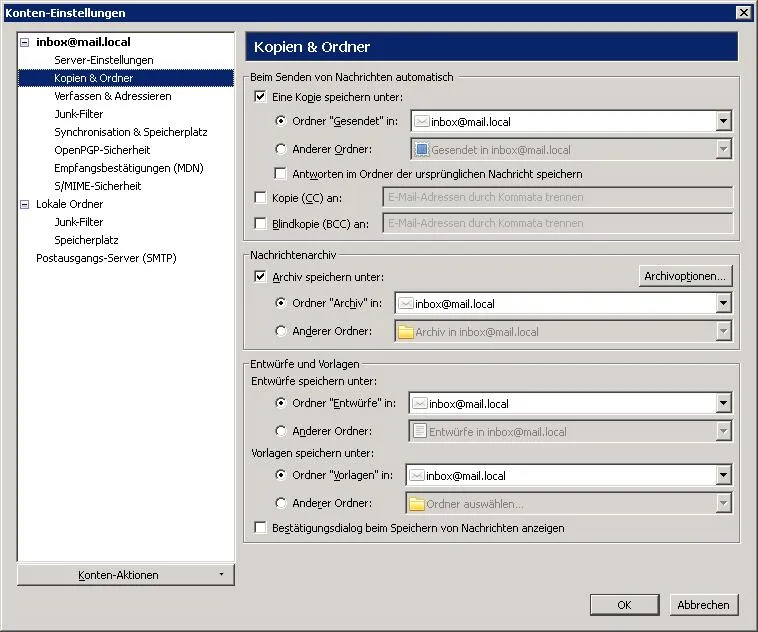758x632 pixels.
Task: Open 'Gesendet in inbox@mail.local' folder dropdown
Action: coord(571,149)
